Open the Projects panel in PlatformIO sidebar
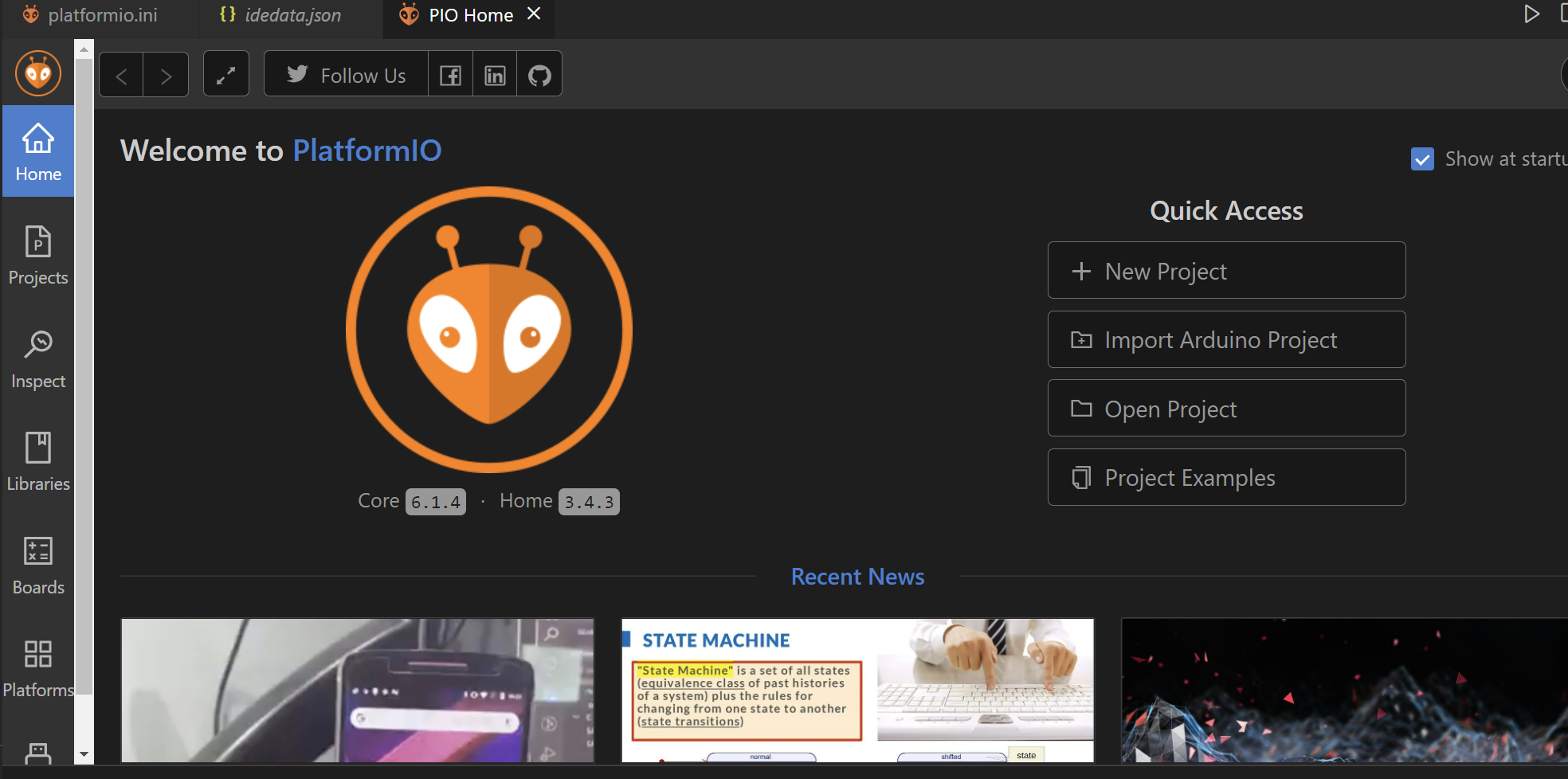 coord(37,255)
